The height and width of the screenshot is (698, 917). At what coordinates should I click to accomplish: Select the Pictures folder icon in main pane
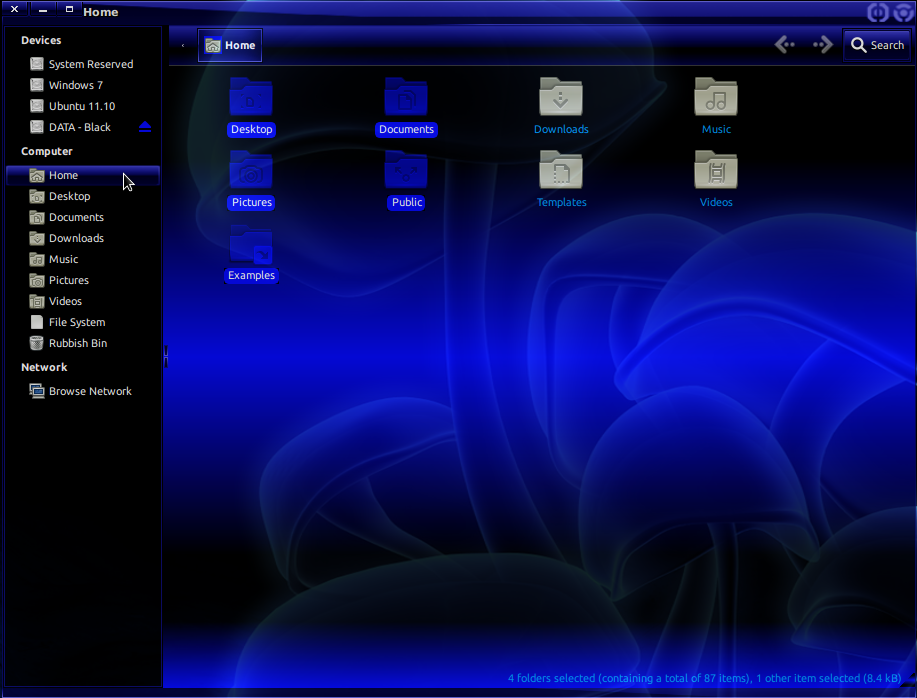[251, 171]
